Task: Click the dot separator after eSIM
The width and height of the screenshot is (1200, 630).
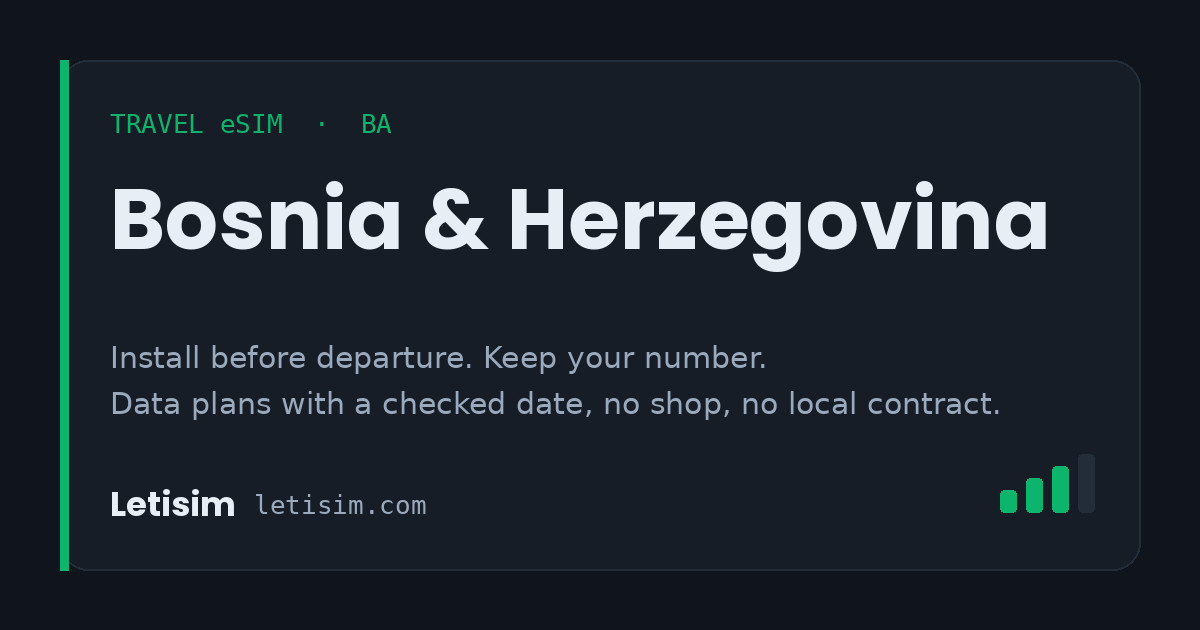Action: (x=322, y=125)
